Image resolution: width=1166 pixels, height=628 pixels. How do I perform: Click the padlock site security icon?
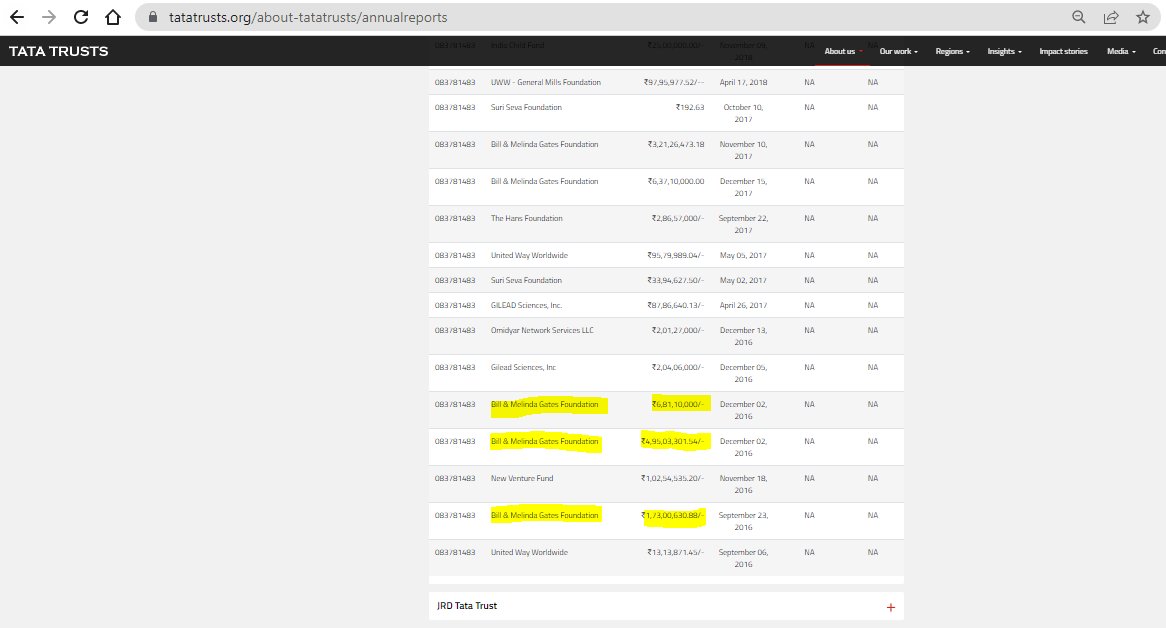153,17
